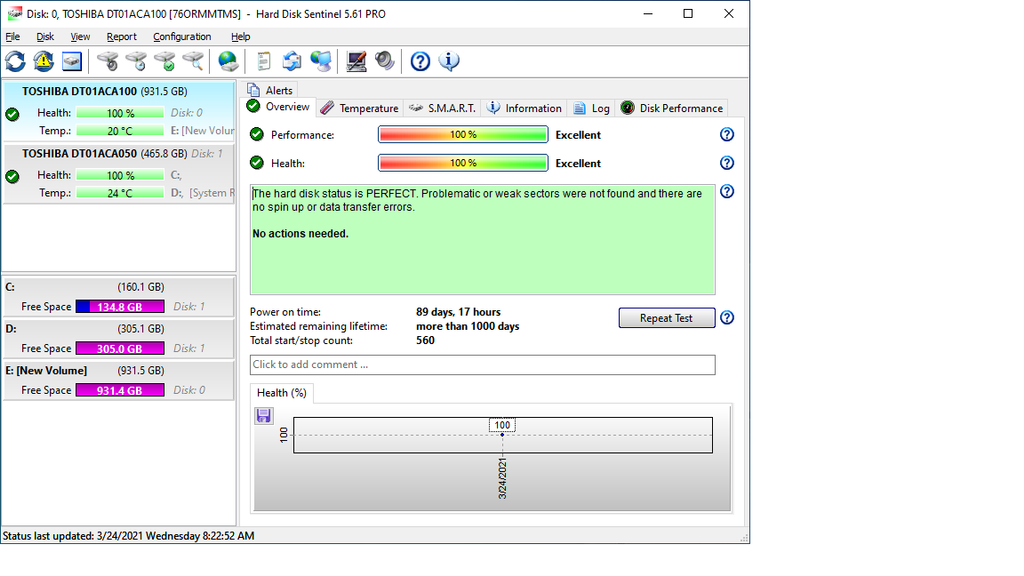1024x576 pixels.
Task: Click the Health 100 % gradient bar
Action: click(x=463, y=163)
